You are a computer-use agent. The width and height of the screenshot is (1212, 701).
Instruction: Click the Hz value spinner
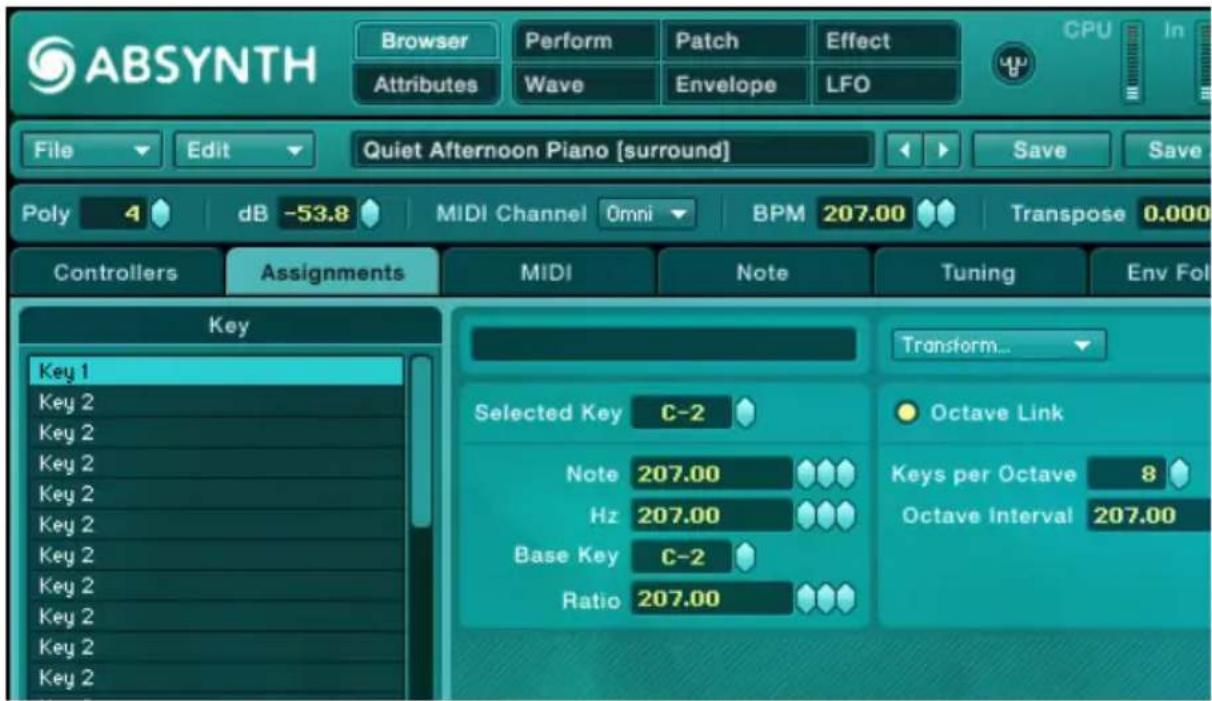coord(826,515)
